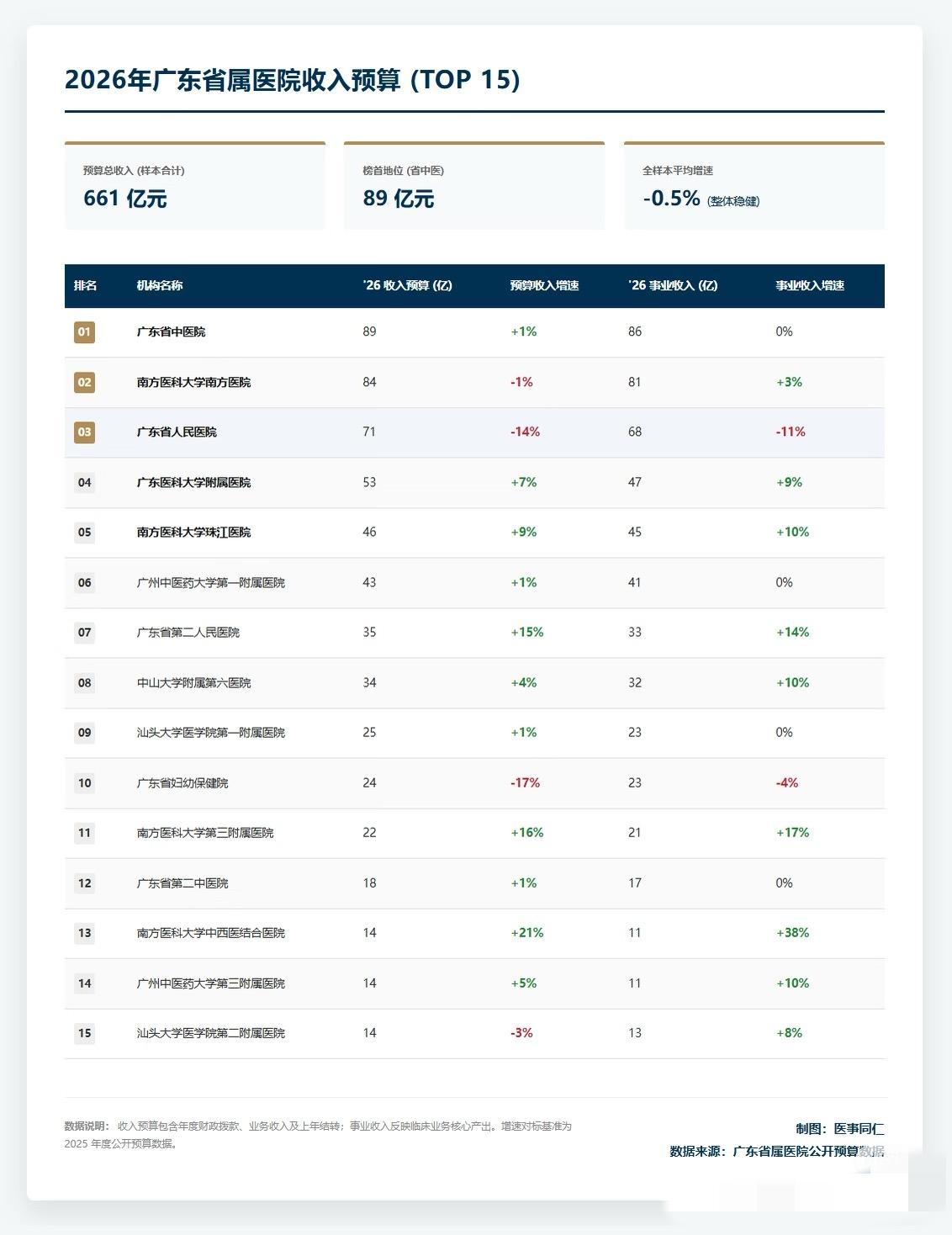This screenshot has width=952, height=1235.
Task: Click the -17% budget growth value
Action: [525, 783]
